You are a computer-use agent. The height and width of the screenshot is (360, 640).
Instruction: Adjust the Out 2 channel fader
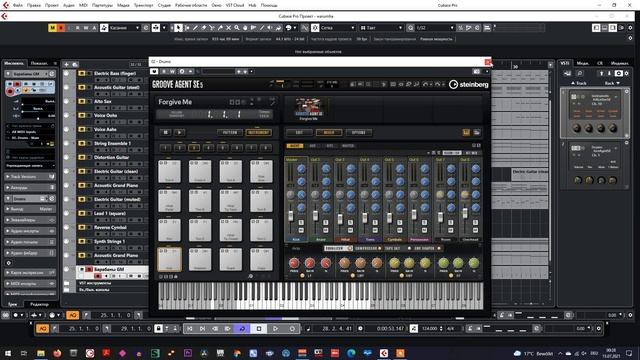[x=315, y=216]
